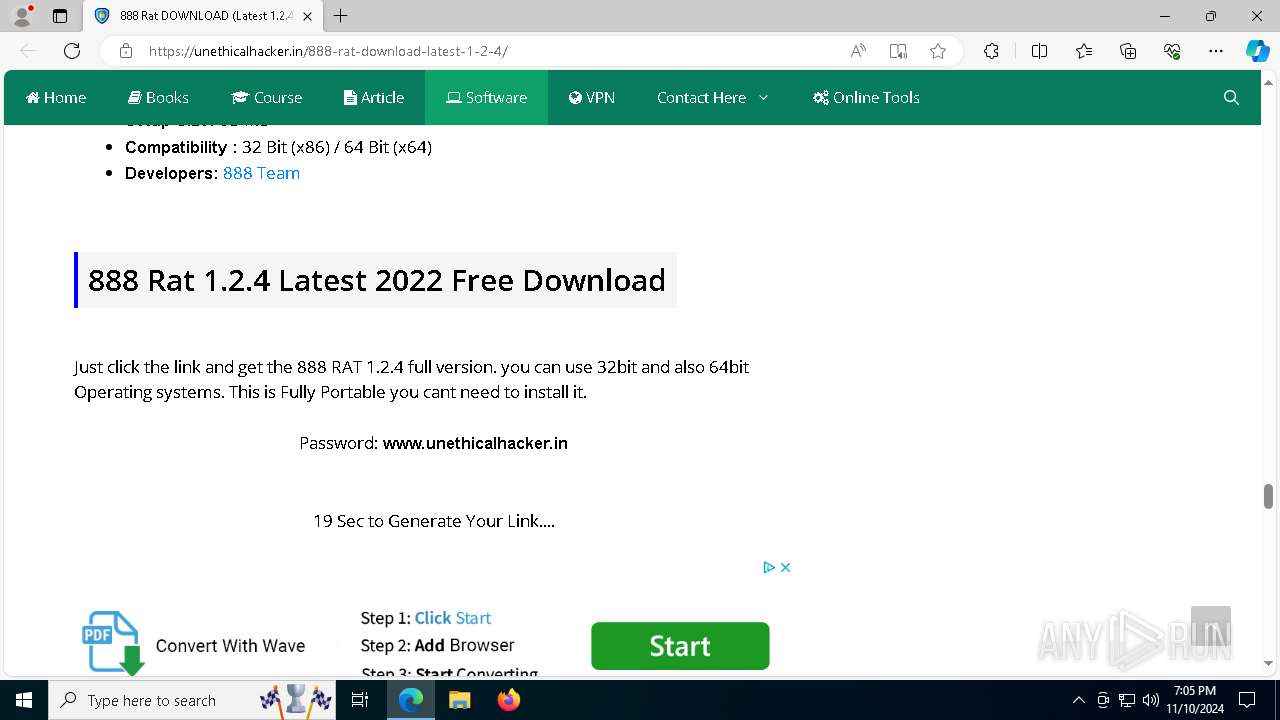Click the Edge profile avatar icon

click(x=22, y=16)
